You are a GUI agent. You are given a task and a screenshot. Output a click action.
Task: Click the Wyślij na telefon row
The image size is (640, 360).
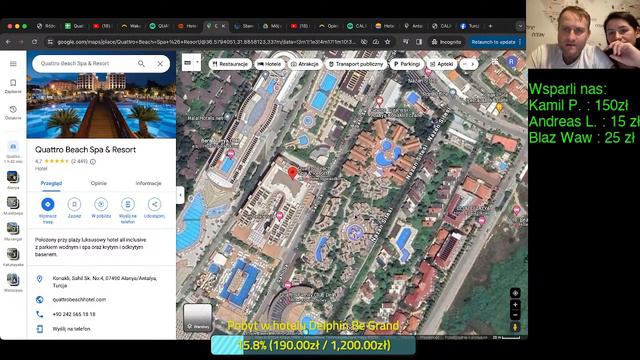pos(101,329)
